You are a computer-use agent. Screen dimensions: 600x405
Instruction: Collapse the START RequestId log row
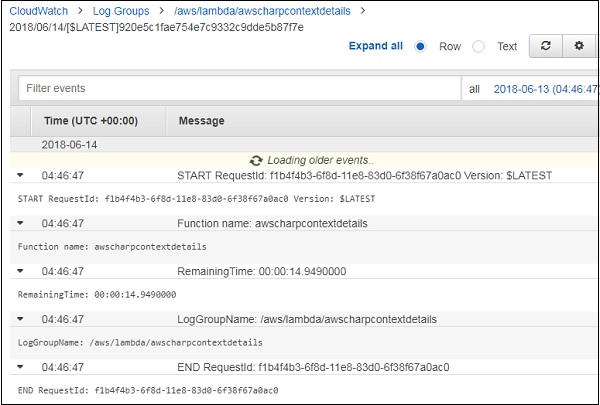21,176
